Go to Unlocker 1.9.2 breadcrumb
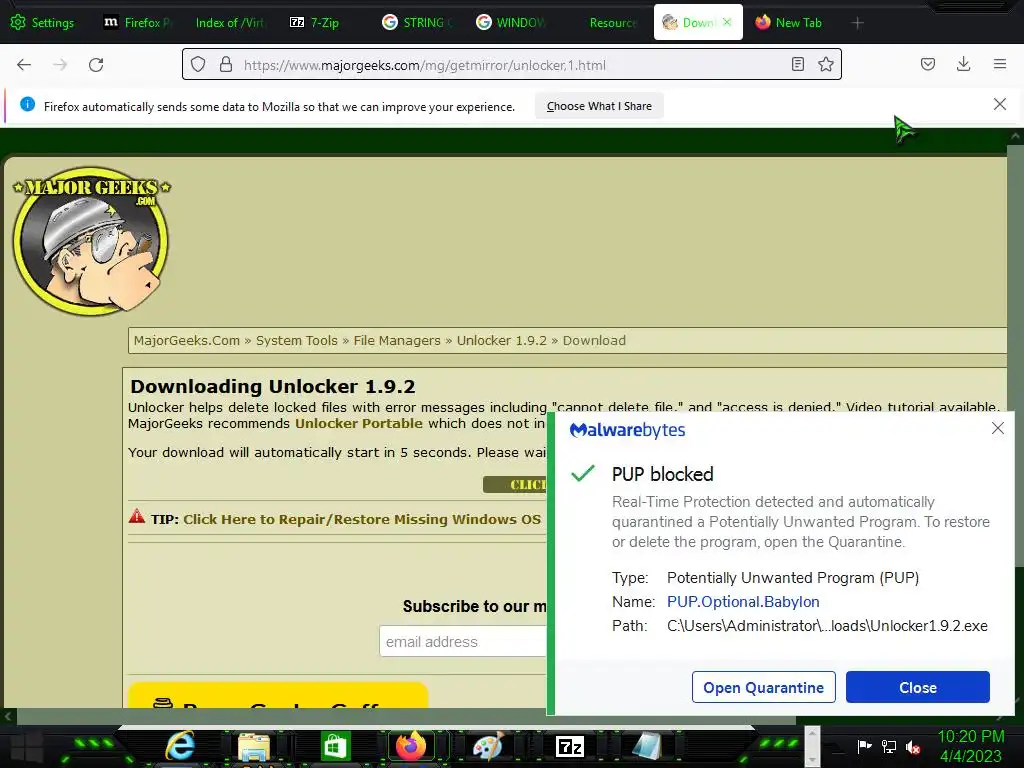The width and height of the screenshot is (1024, 768). pyautogui.click(x=502, y=340)
